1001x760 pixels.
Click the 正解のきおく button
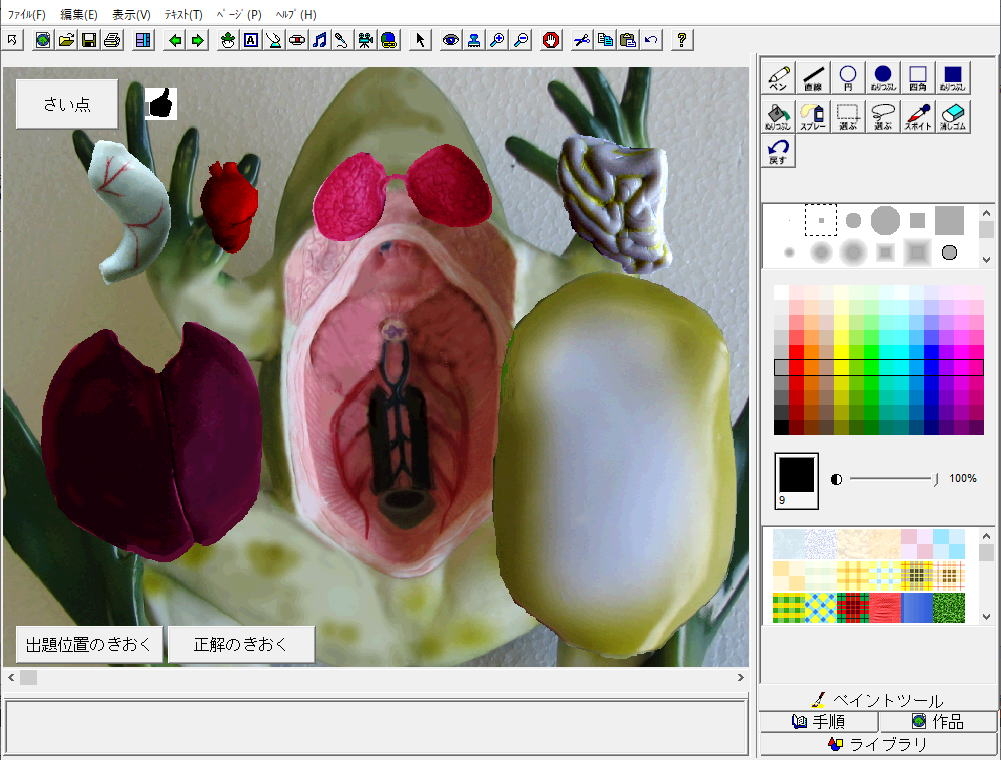coord(241,645)
